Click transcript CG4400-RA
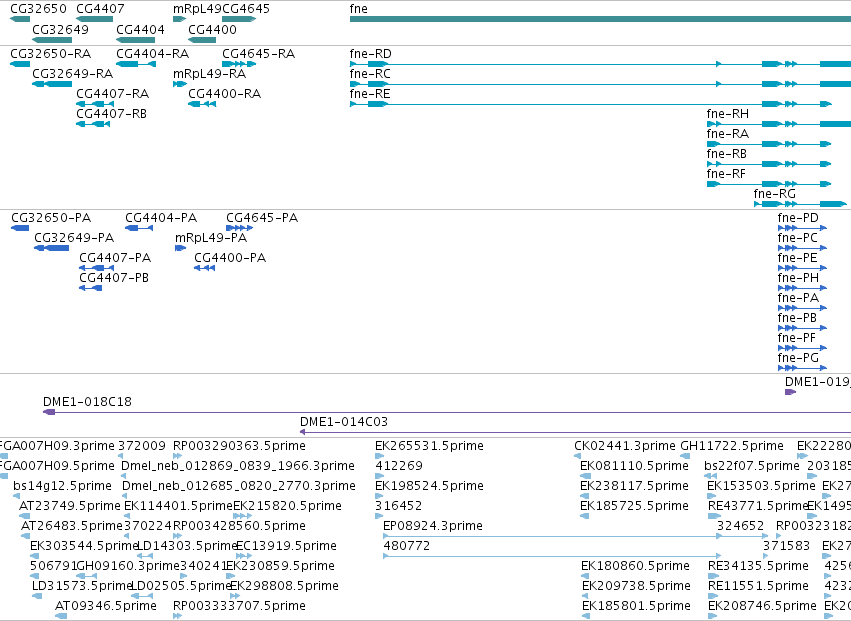Viewport: 851px width, 621px height. click(225, 93)
